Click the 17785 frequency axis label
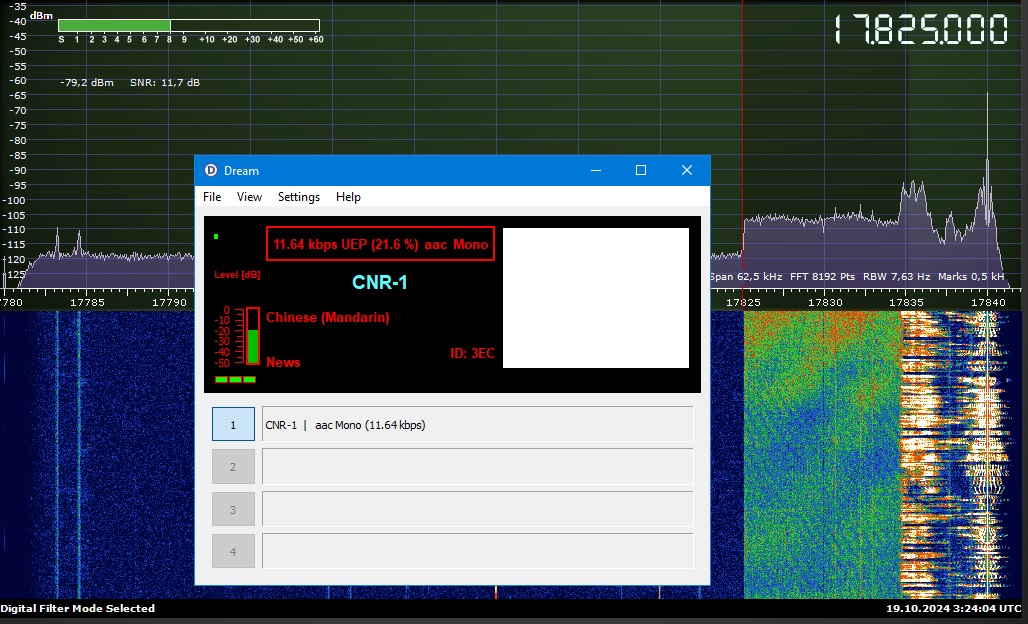 coord(87,302)
